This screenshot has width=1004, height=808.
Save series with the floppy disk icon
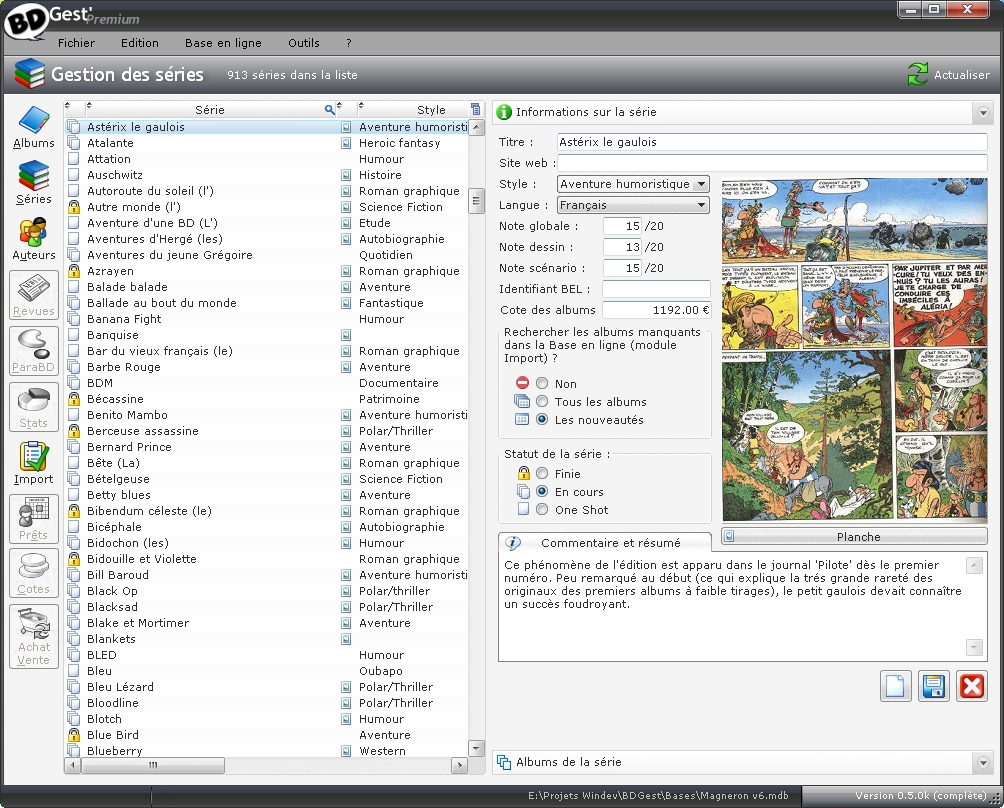coord(934,686)
